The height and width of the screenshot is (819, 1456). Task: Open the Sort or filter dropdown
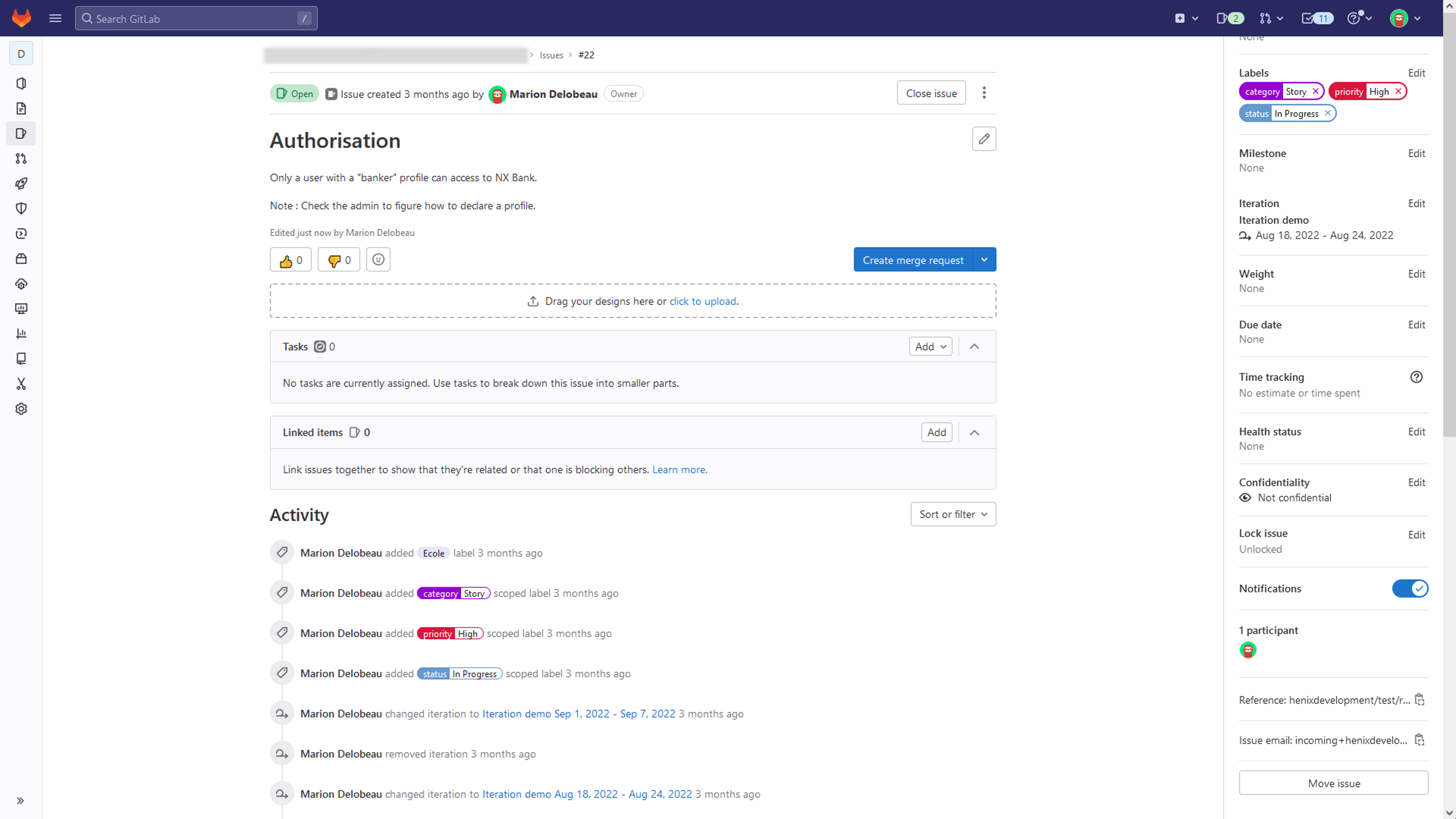(953, 514)
